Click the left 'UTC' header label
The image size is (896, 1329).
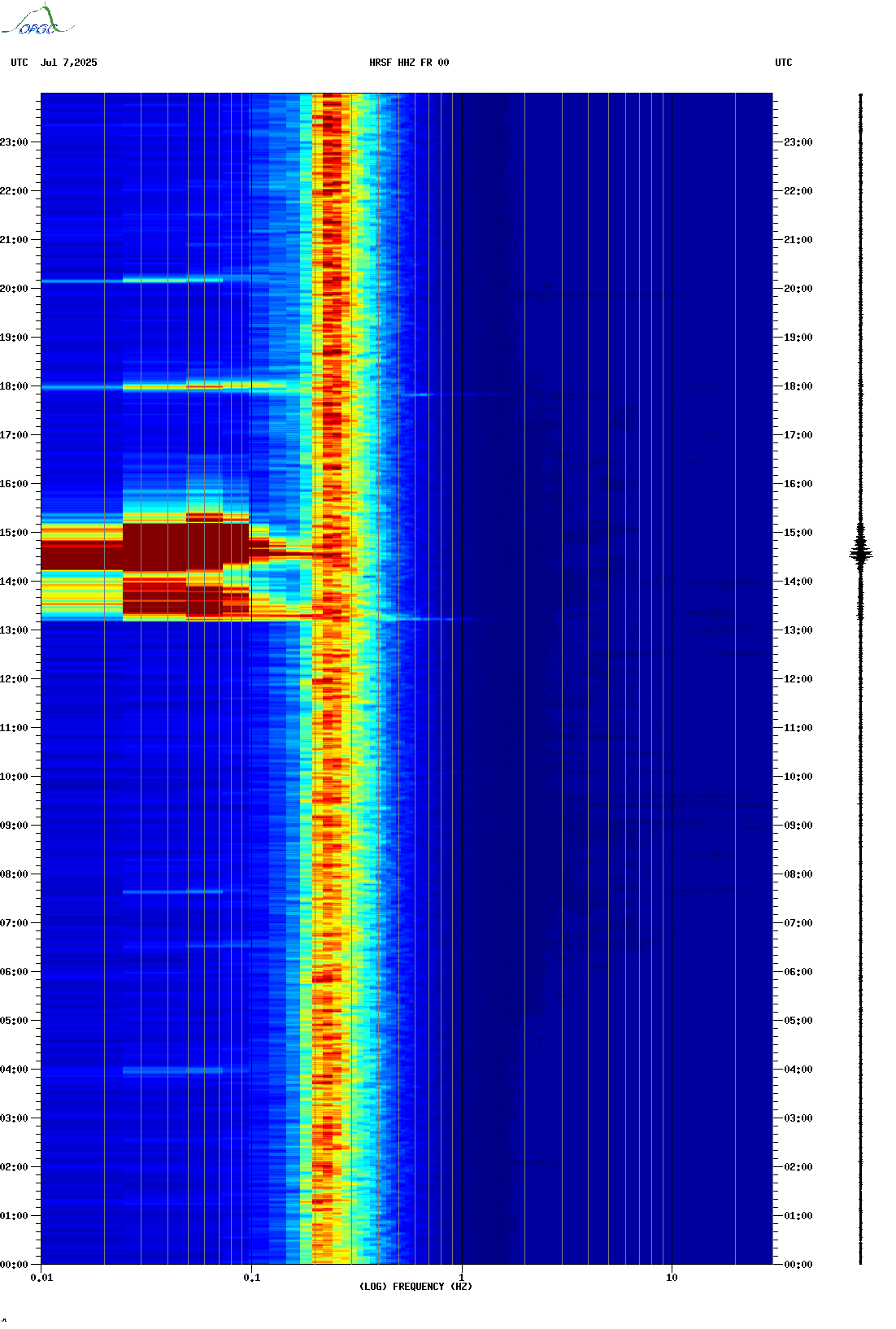[20, 63]
